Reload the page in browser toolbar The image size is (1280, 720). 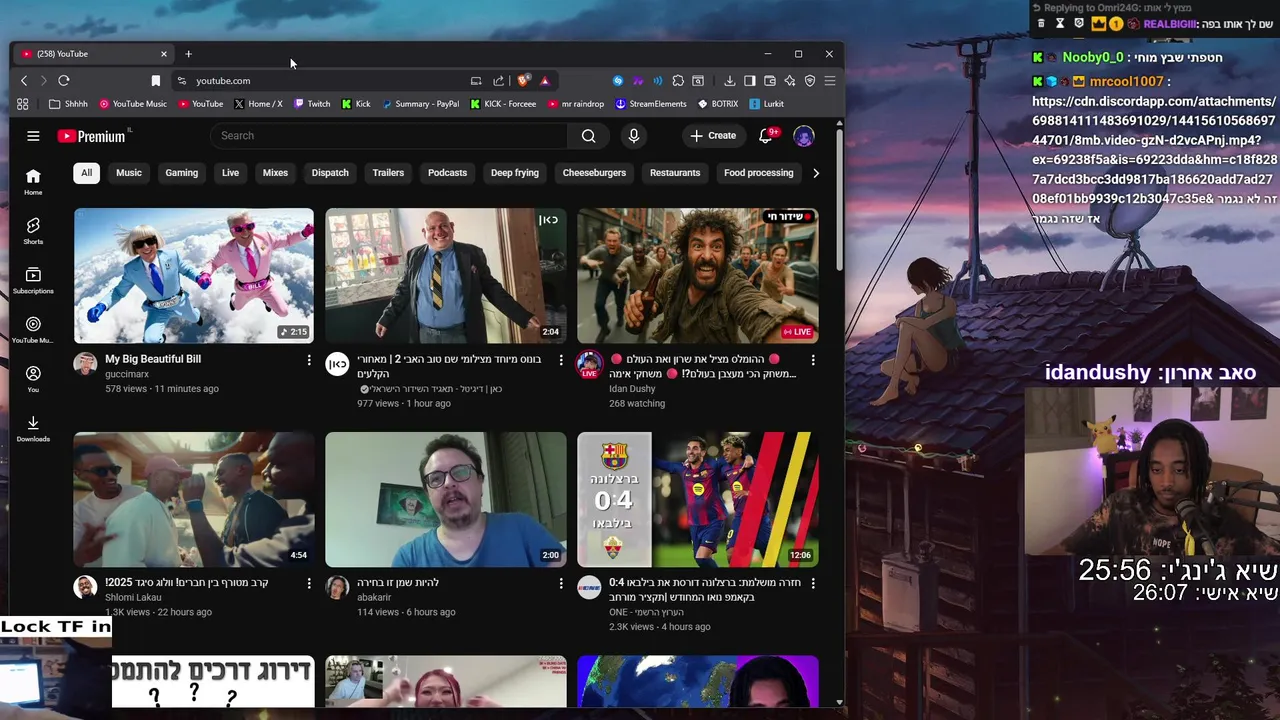(64, 80)
